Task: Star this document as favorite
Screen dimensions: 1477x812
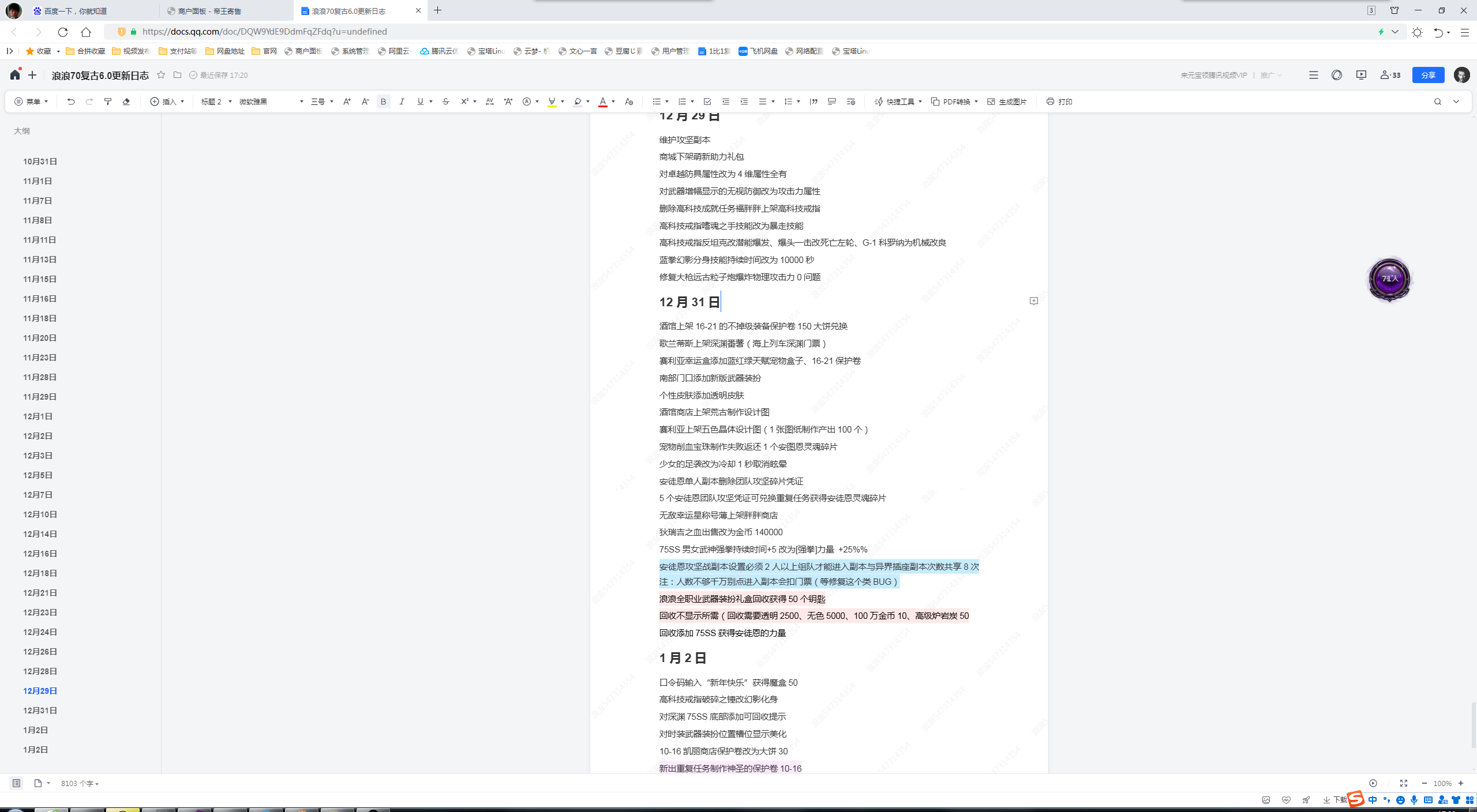Action: tap(161, 75)
